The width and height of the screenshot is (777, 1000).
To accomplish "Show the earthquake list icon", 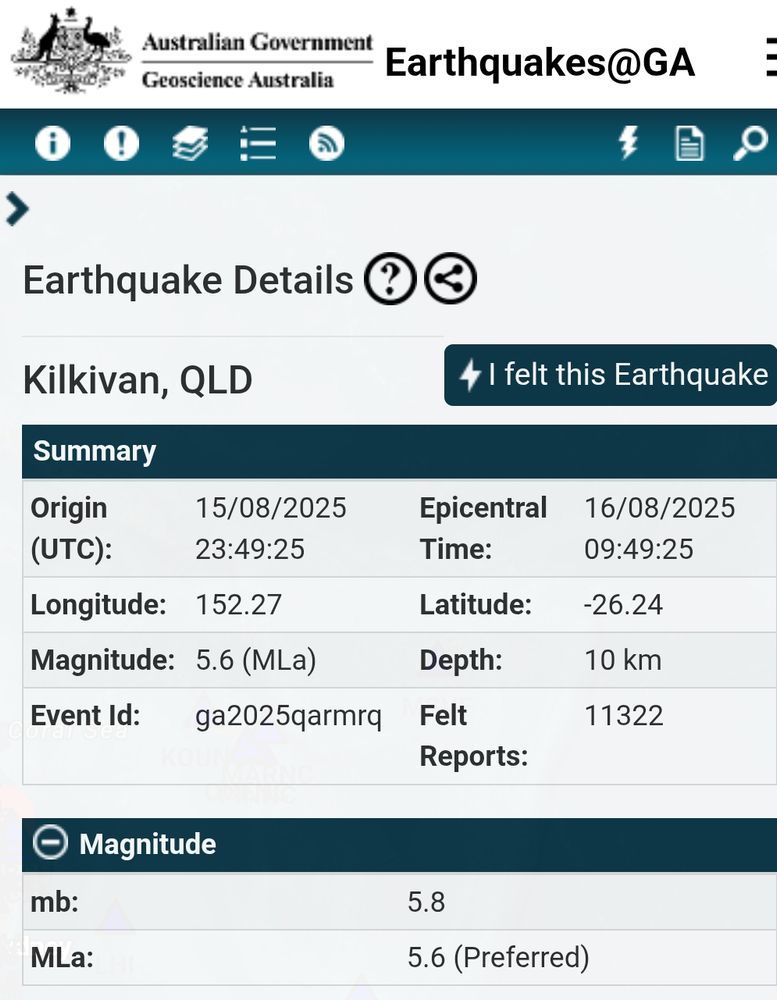I will pos(258,143).
